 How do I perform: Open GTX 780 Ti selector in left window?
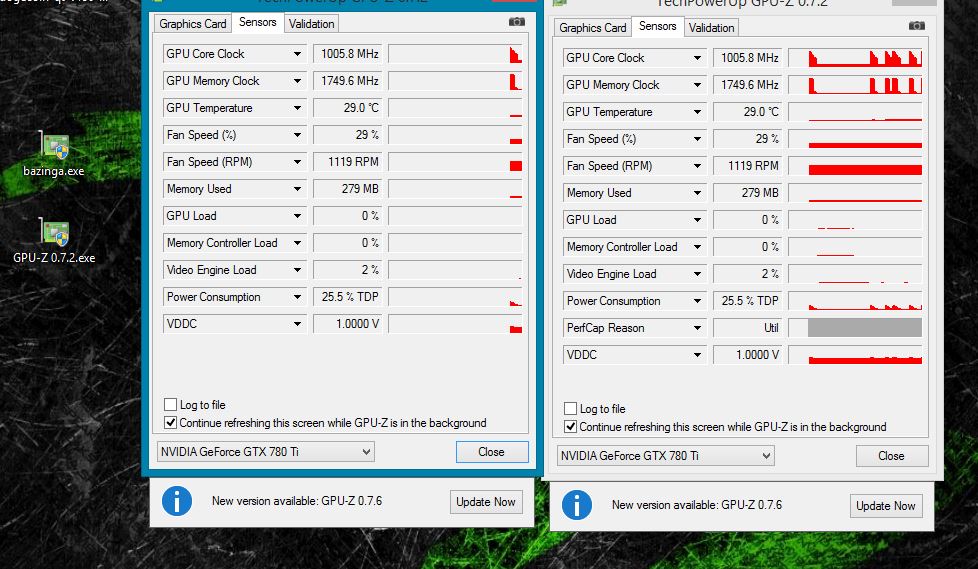point(265,452)
